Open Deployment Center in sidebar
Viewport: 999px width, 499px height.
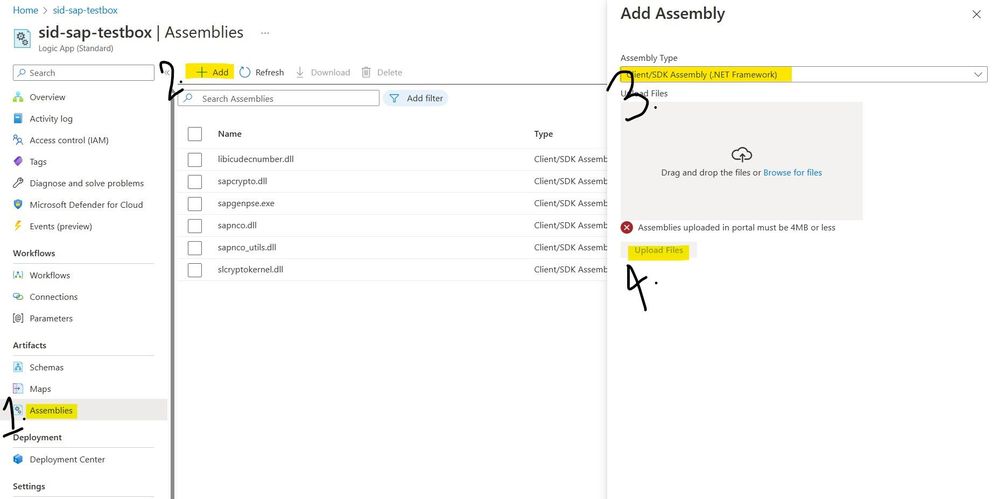(x=68, y=459)
